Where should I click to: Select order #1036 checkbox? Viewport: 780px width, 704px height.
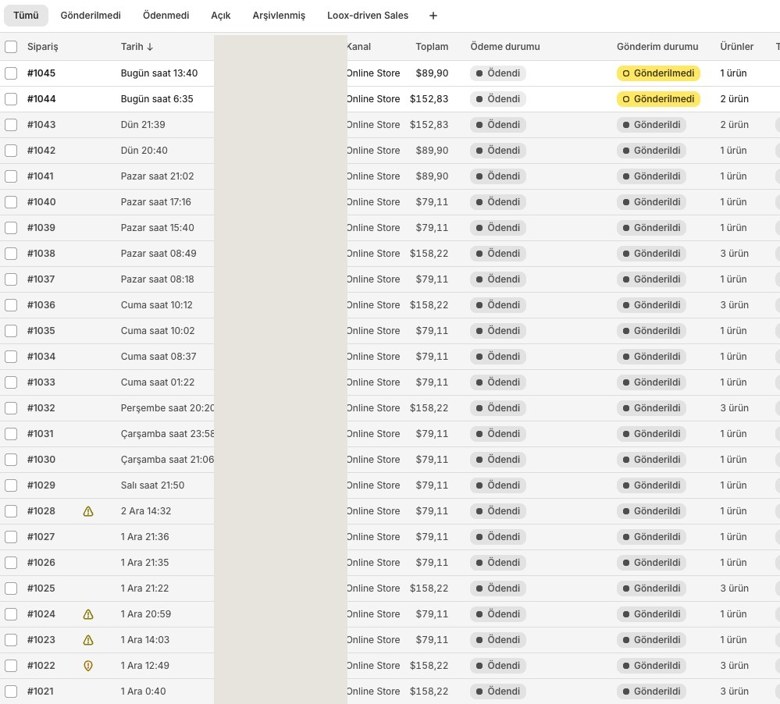[x=11, y=305]
